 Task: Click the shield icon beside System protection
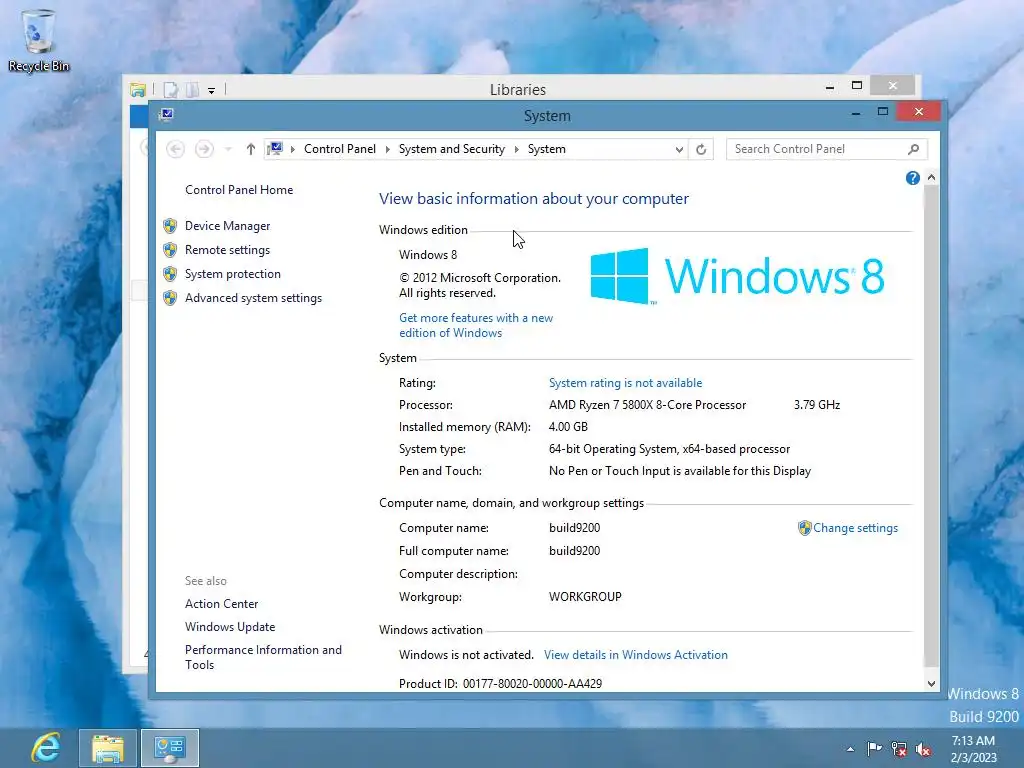(x=170, y=274)
